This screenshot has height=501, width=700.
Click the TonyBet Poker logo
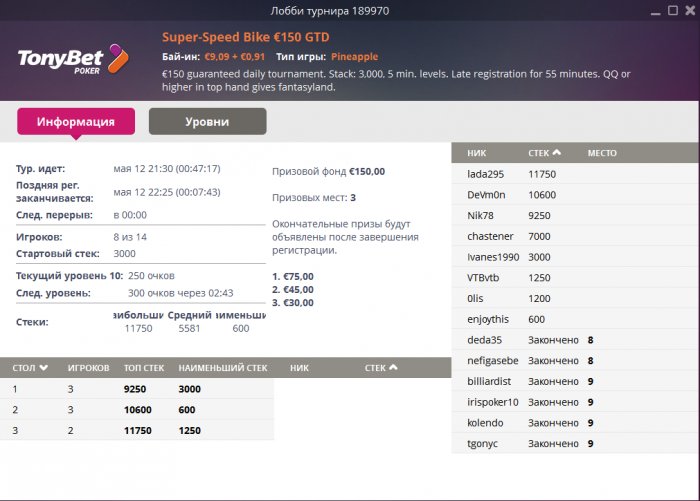[x=73, y=58]
